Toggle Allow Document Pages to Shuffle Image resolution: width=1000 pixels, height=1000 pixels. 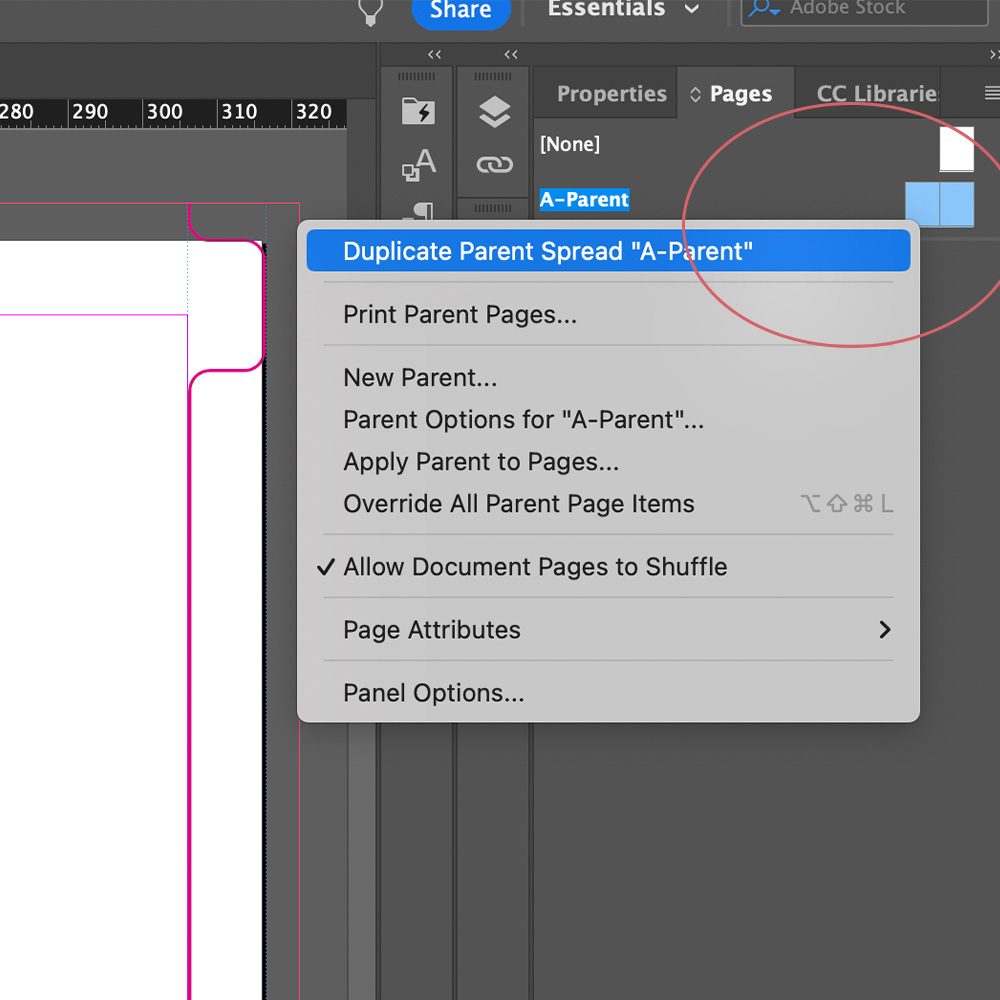point(608,567)
